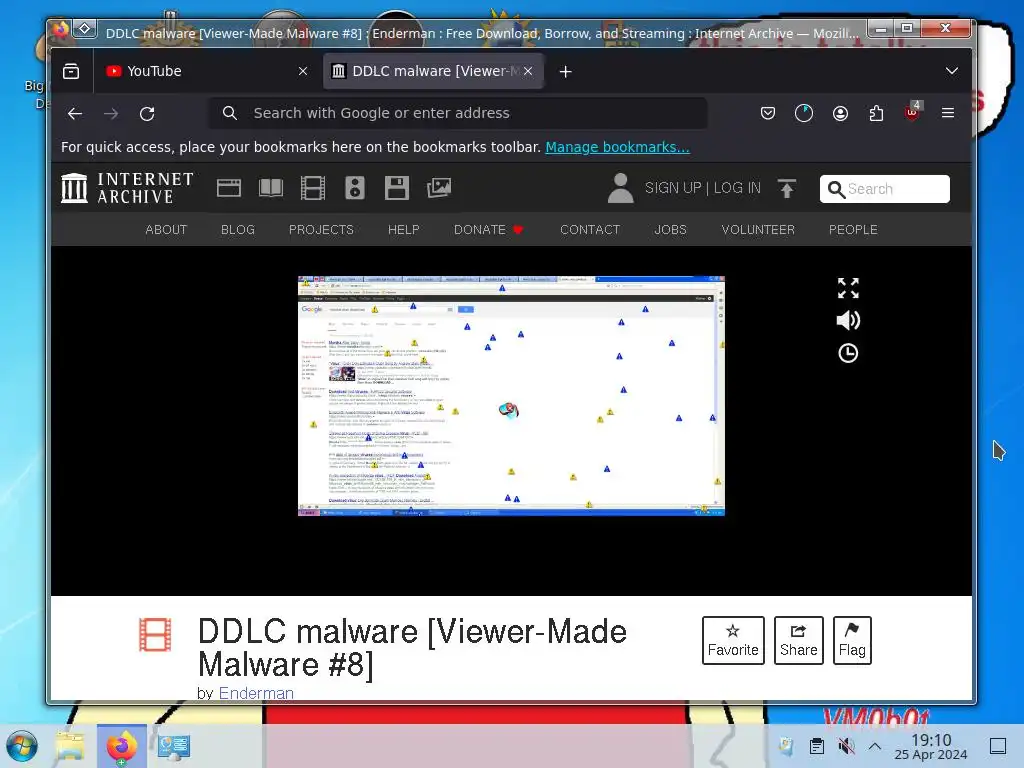Screen dimensions: 1024x768
Task: Open the HELP menu item
Action: point(404,230)
